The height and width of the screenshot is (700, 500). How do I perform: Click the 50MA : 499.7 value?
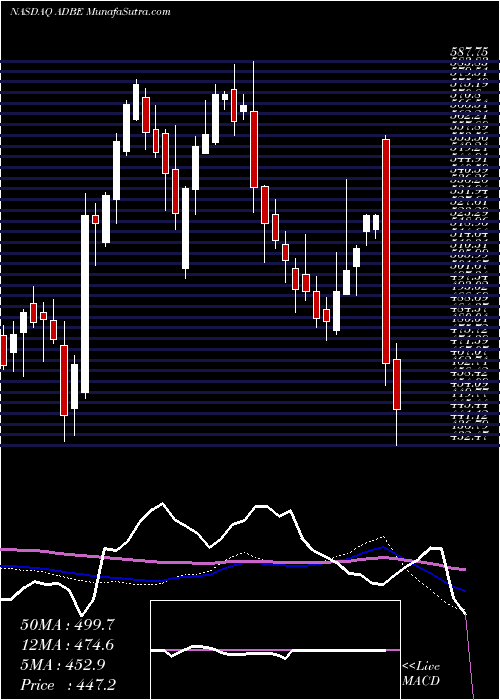click(x=68, y=625)
